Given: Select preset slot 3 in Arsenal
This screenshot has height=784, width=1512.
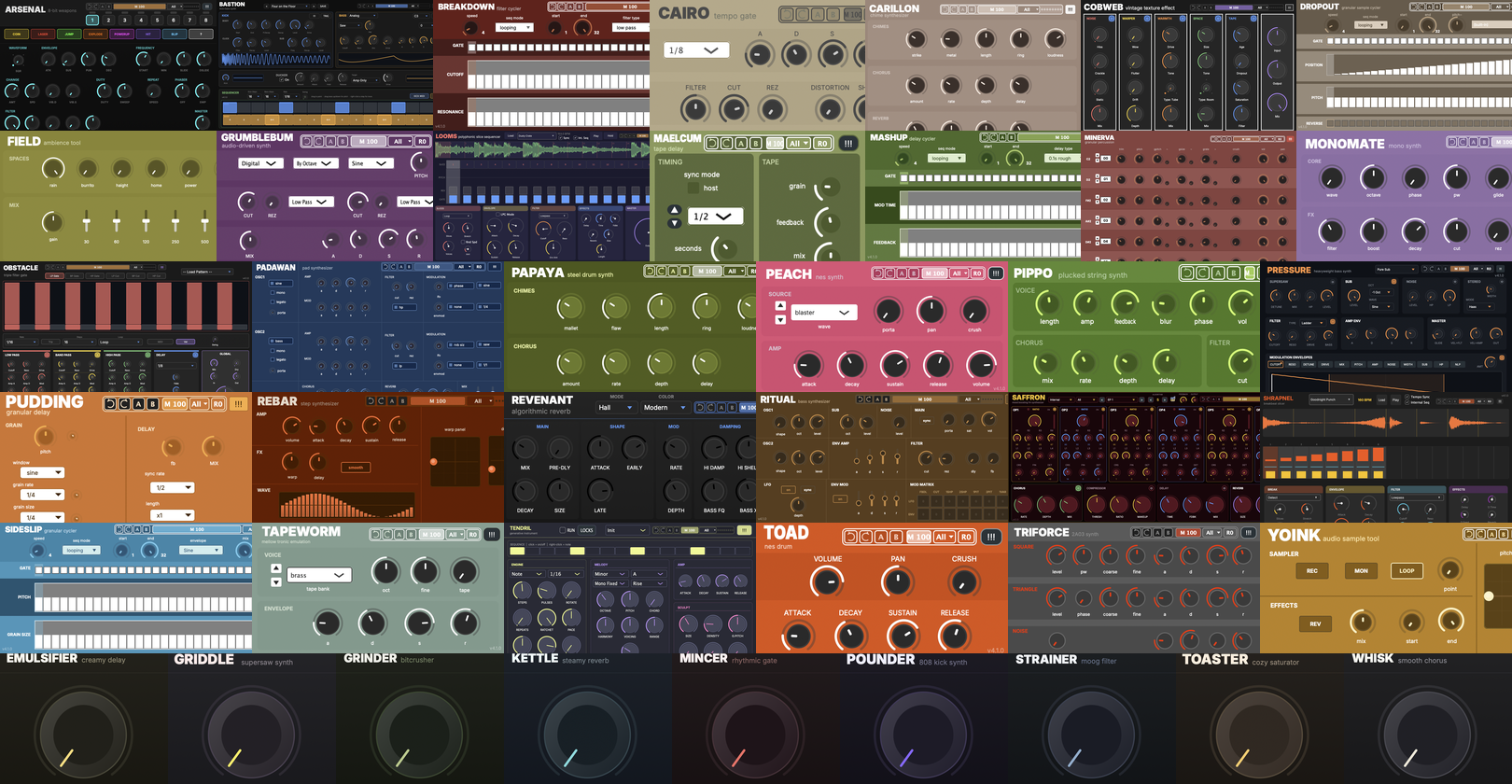Looking at the screenshot, I should pos(125,20).
